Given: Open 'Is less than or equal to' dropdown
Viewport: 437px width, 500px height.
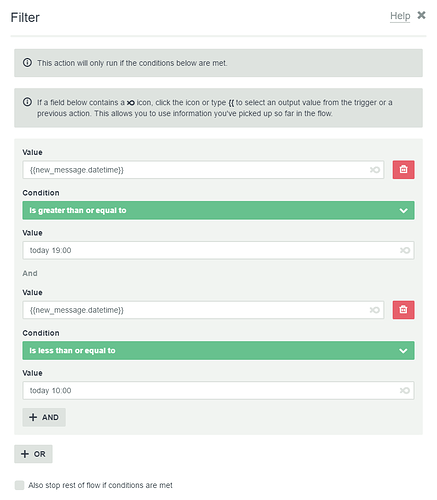Looking at the screenshot, I should point(218,350).
